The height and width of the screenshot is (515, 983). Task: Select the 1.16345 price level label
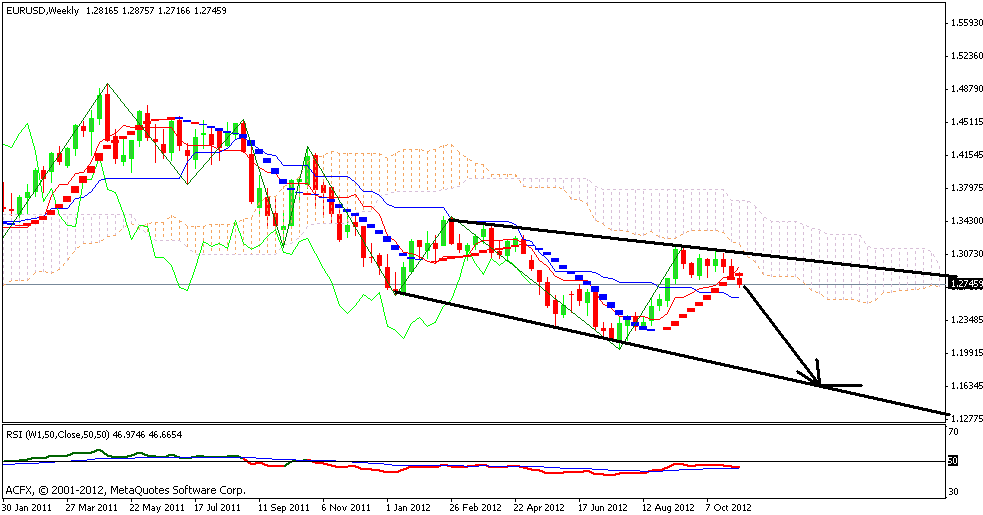(966, 385)
